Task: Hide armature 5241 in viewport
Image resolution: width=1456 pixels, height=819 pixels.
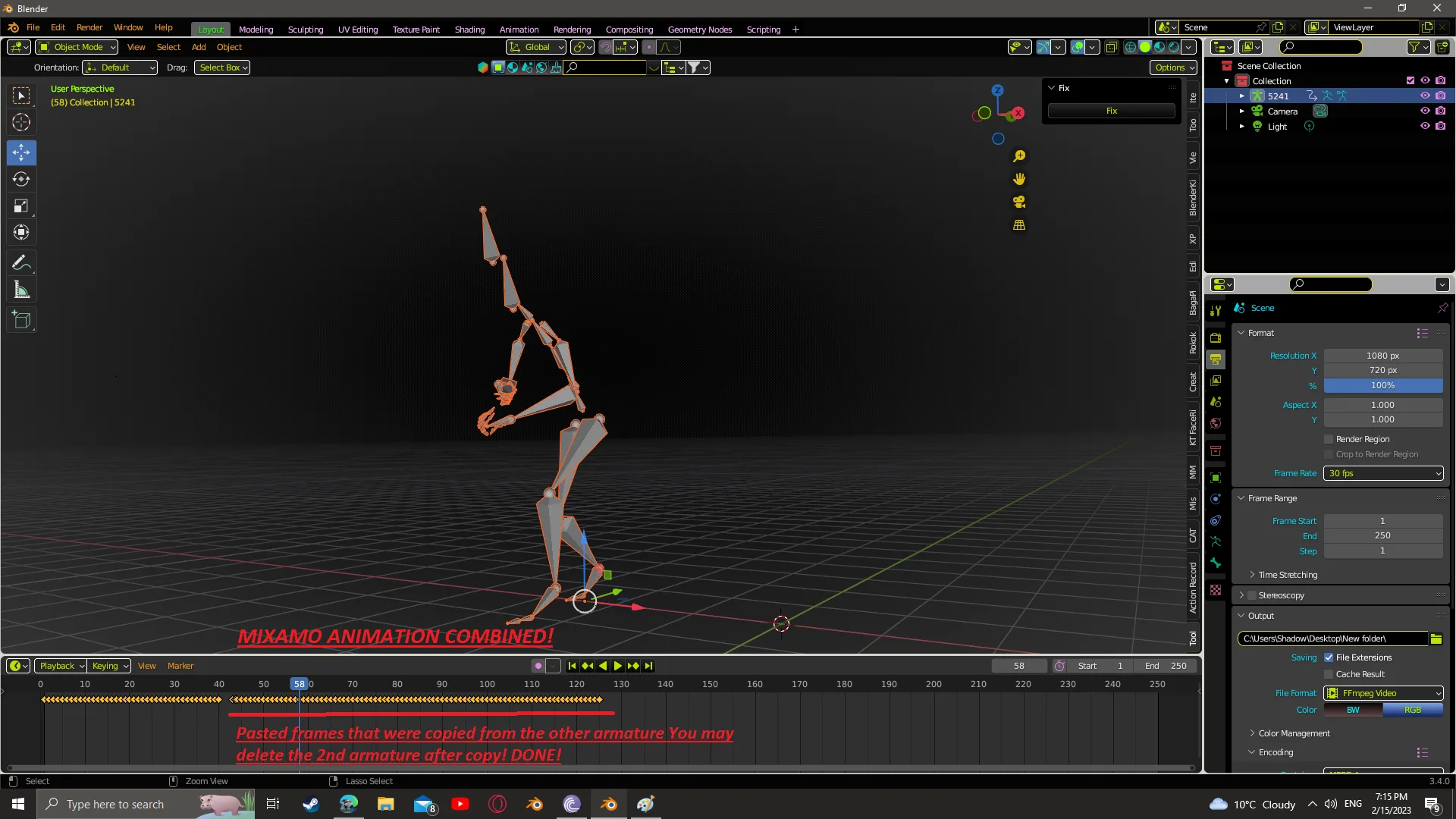Action: coord(1425,96)
